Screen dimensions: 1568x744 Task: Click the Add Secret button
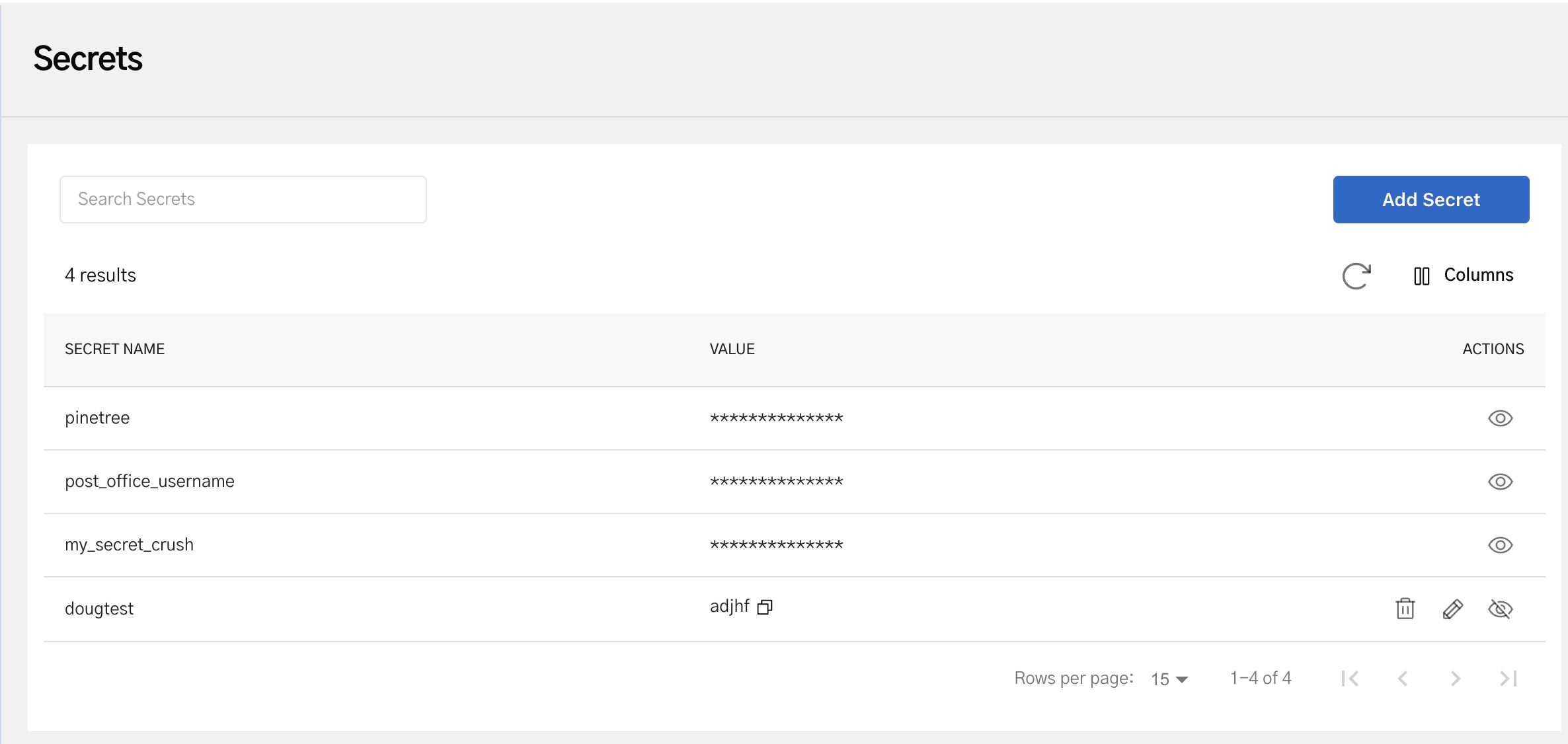(x=1431, y=199)
